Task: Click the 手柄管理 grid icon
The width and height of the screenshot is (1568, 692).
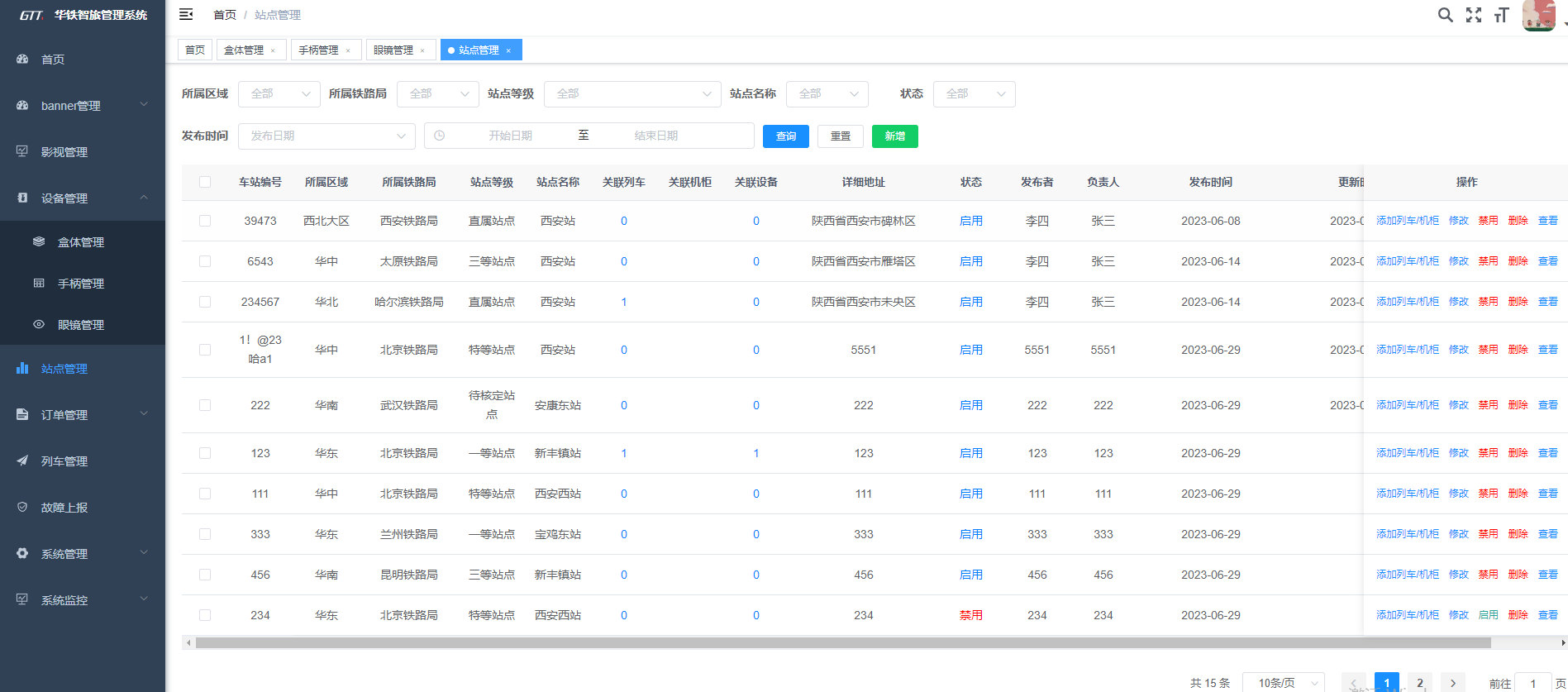Action: 39,283
